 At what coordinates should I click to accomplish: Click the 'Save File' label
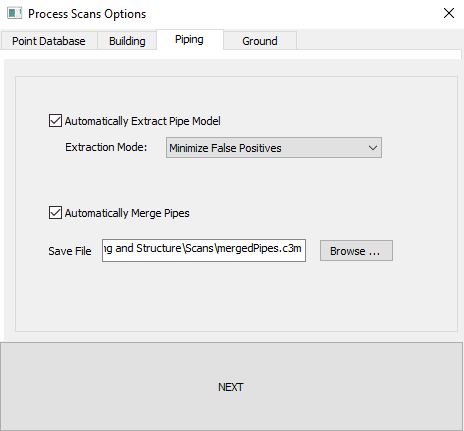click(x=70, y=251)
